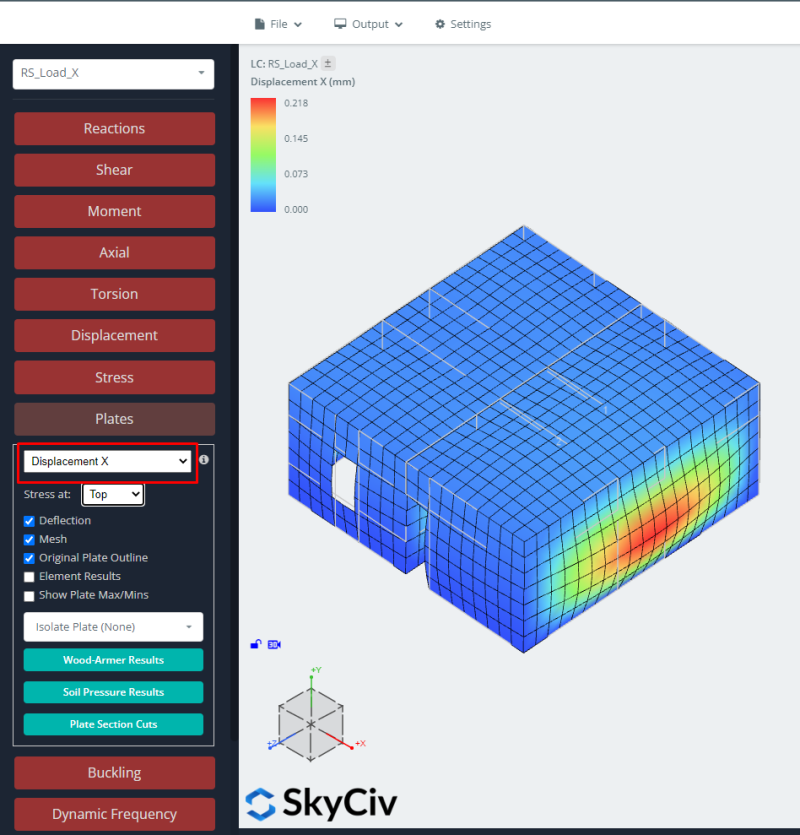Change the Stress at Top dropdown
The height and width of the screenshot is (835, 800).
pyautogui.click(x=112, y=494)
